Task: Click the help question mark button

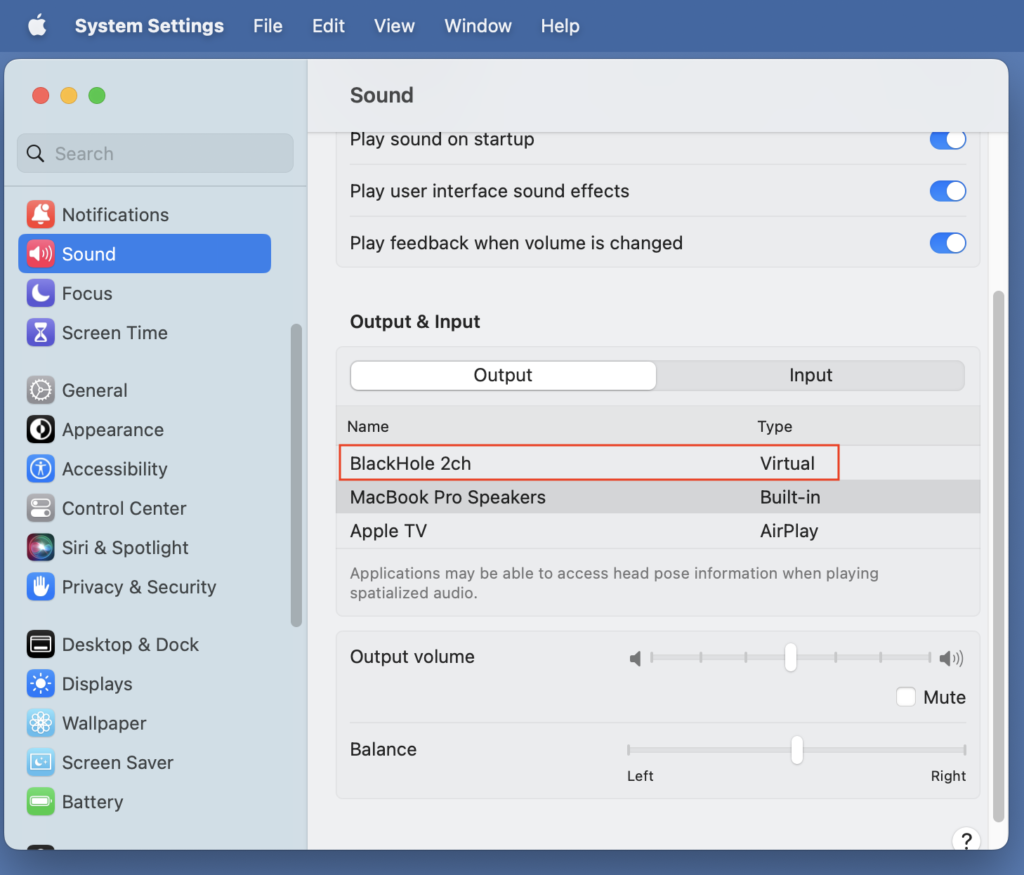Action: coord(967,840)
